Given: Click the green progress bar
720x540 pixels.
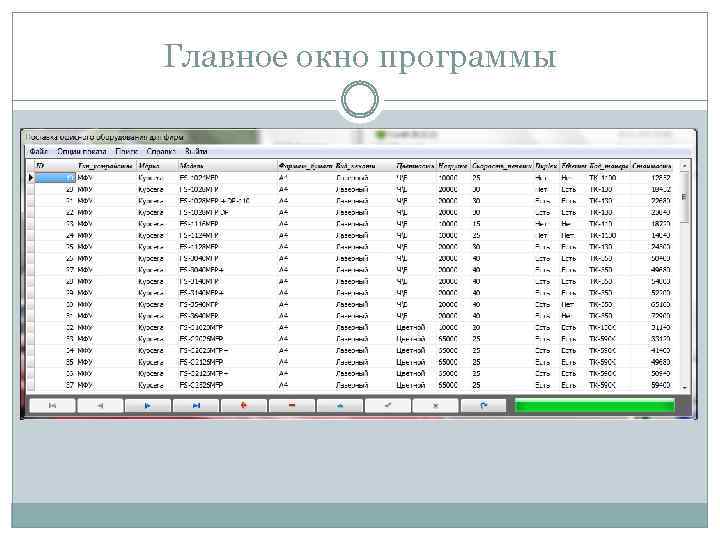Looking at the screenshot, I should click(x=595, y=406).
